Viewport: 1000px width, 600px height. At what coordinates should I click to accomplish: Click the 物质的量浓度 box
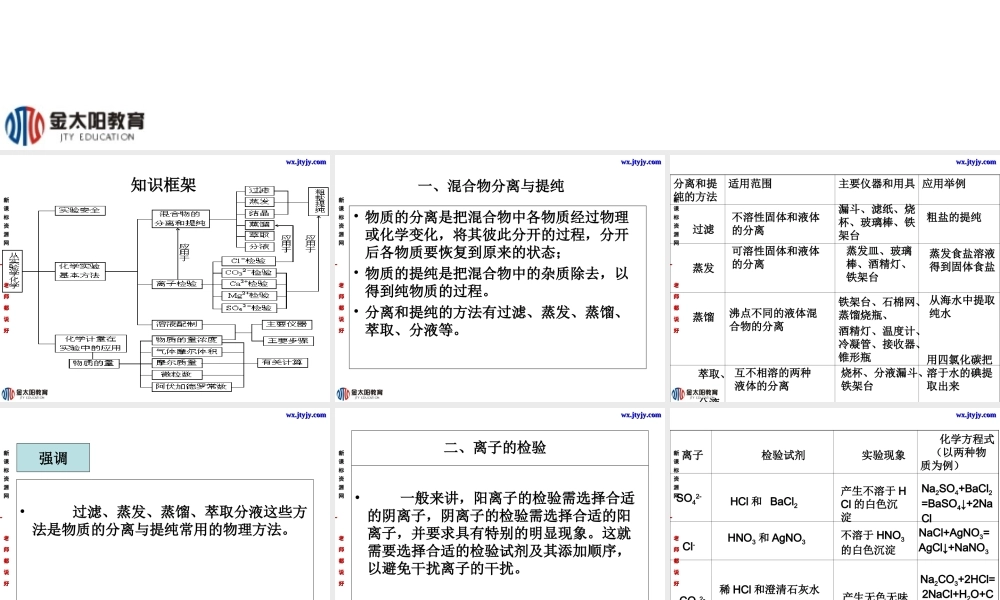[x=186, y=340]
